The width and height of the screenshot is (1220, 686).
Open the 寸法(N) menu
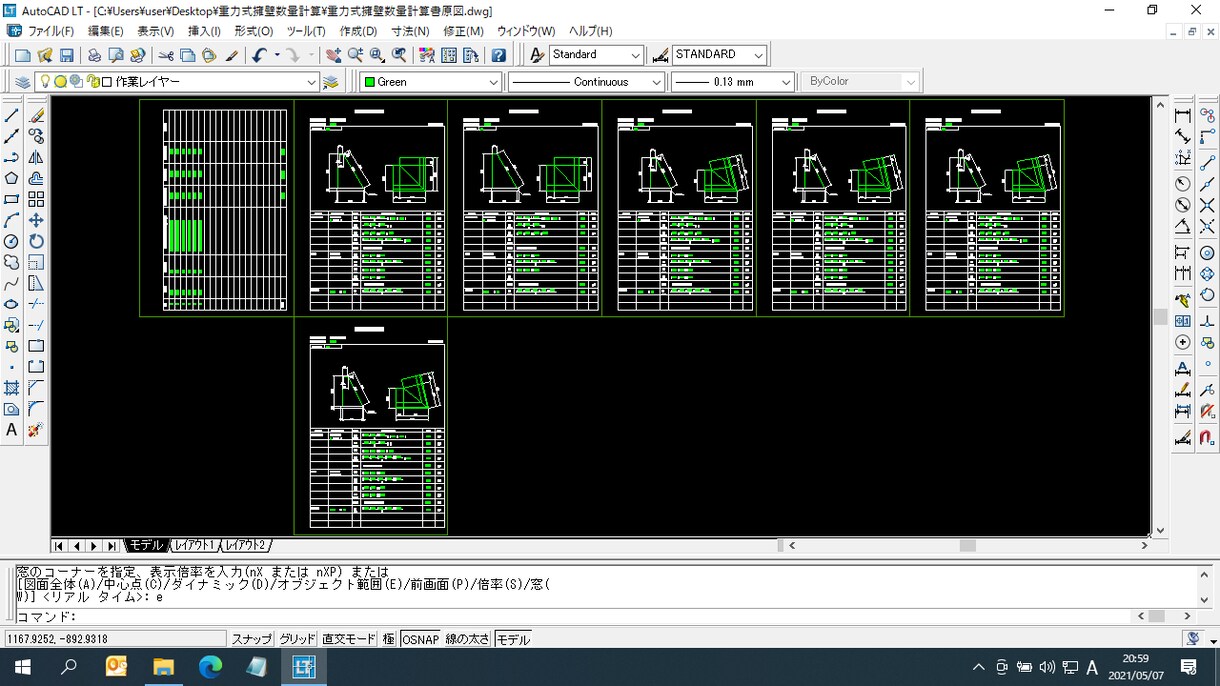coord(410,31)
